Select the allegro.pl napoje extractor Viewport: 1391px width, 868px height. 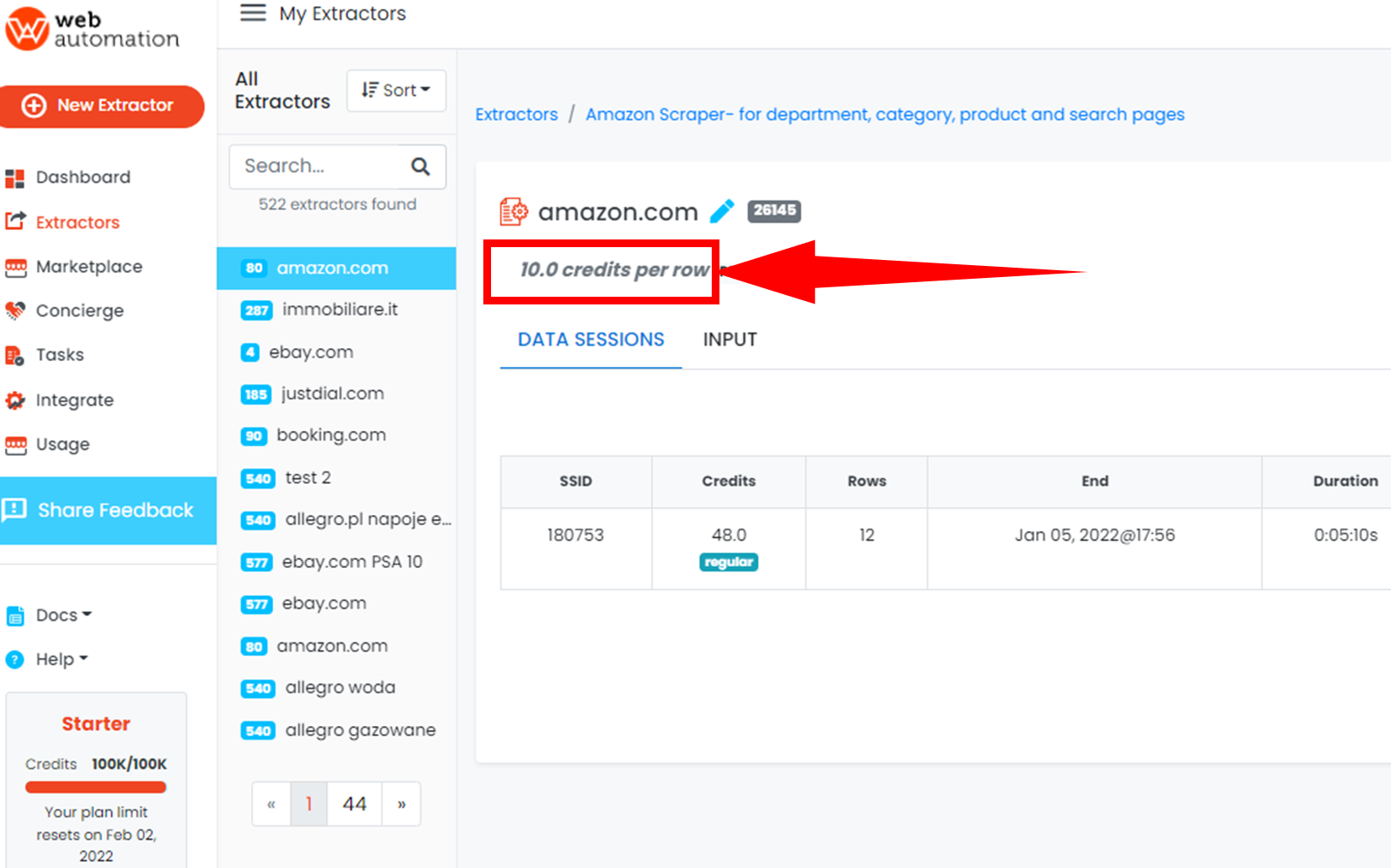pos(368,520)
